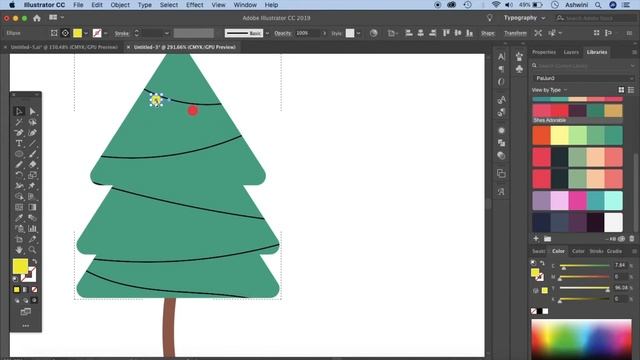
Task: Open the Window menu
Action: pyautogui.click(x=245, y=5)
